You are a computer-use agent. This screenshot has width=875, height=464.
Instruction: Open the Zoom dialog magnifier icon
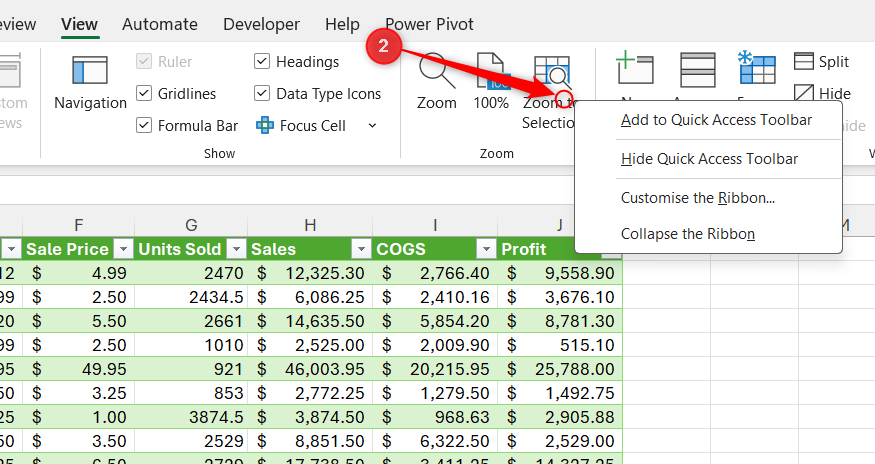click(436, 70)
